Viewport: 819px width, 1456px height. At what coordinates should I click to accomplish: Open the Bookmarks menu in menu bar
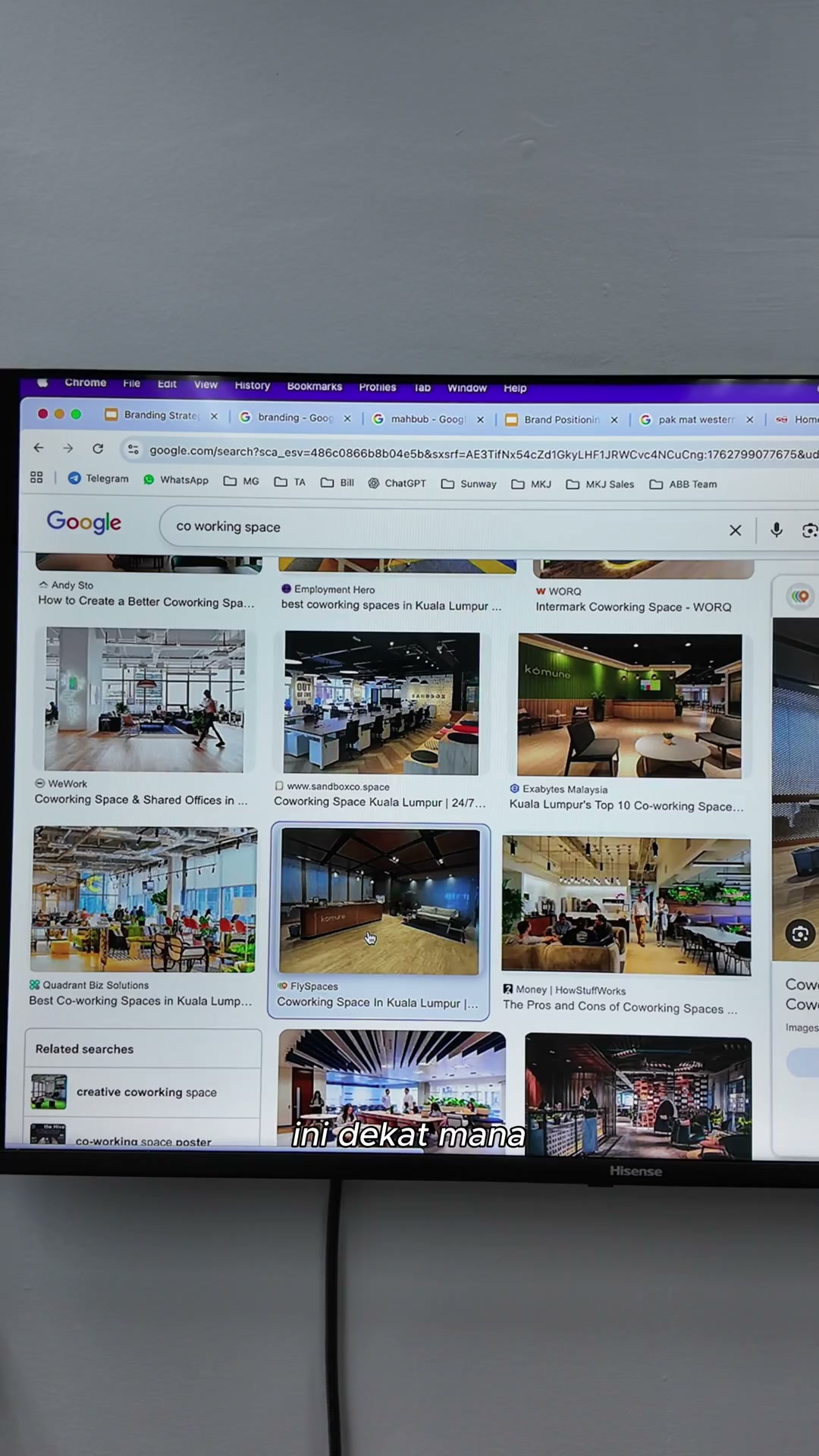315,386
